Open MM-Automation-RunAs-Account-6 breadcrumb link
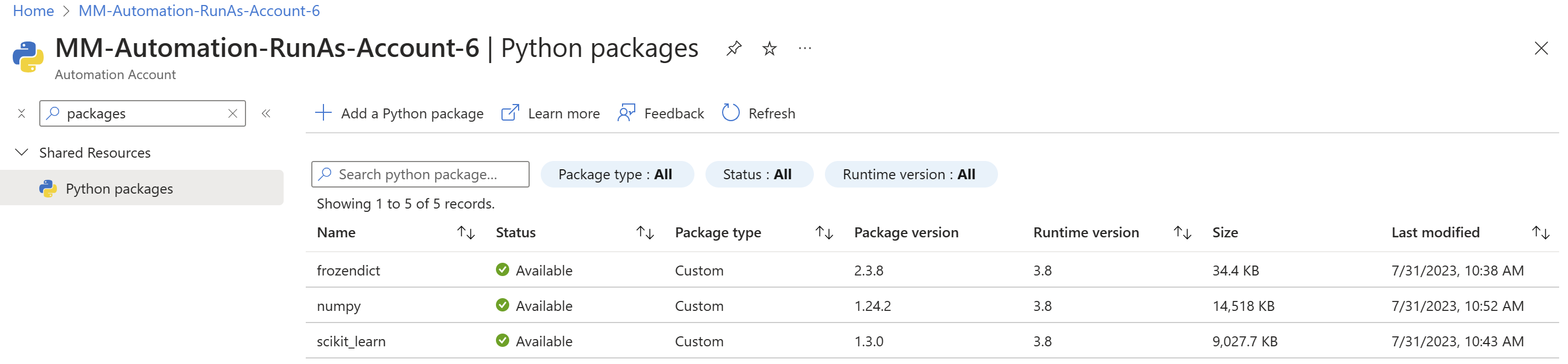 pyautogui.click(x=199, y=11)
